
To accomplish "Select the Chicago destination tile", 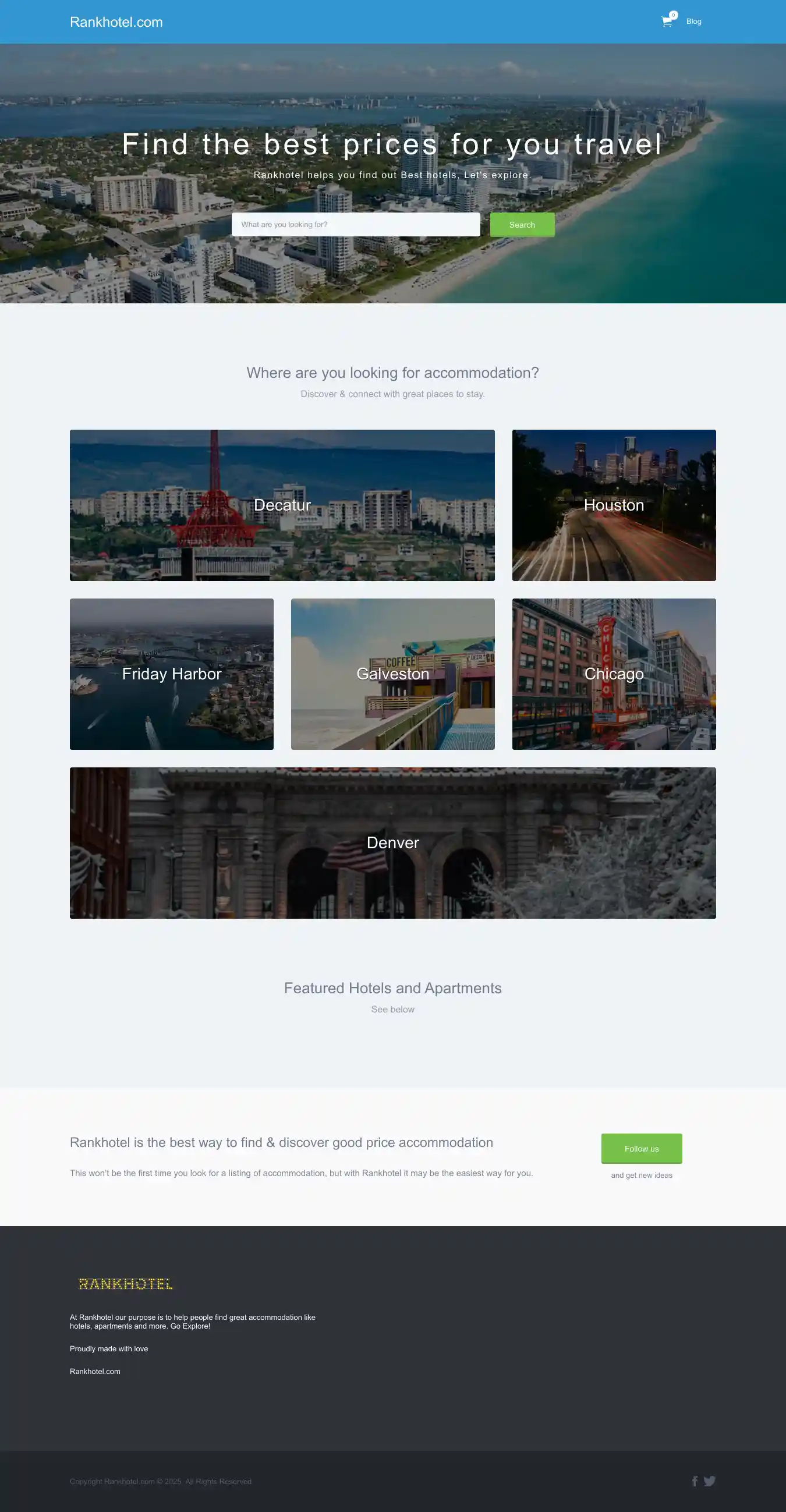I will [x=614, y=674].
